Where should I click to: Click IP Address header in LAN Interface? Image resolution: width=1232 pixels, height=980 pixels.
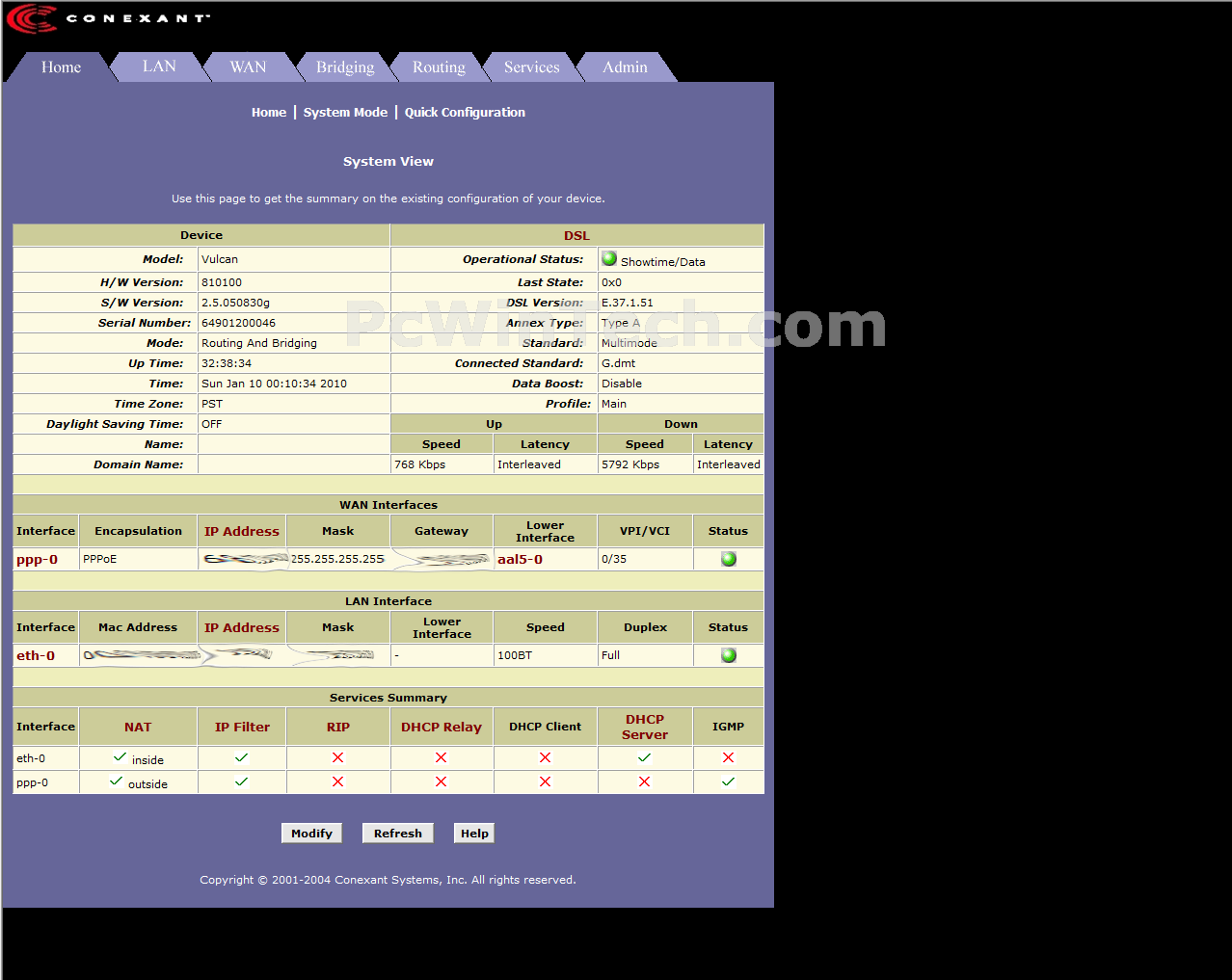click(x=242, y=628)
